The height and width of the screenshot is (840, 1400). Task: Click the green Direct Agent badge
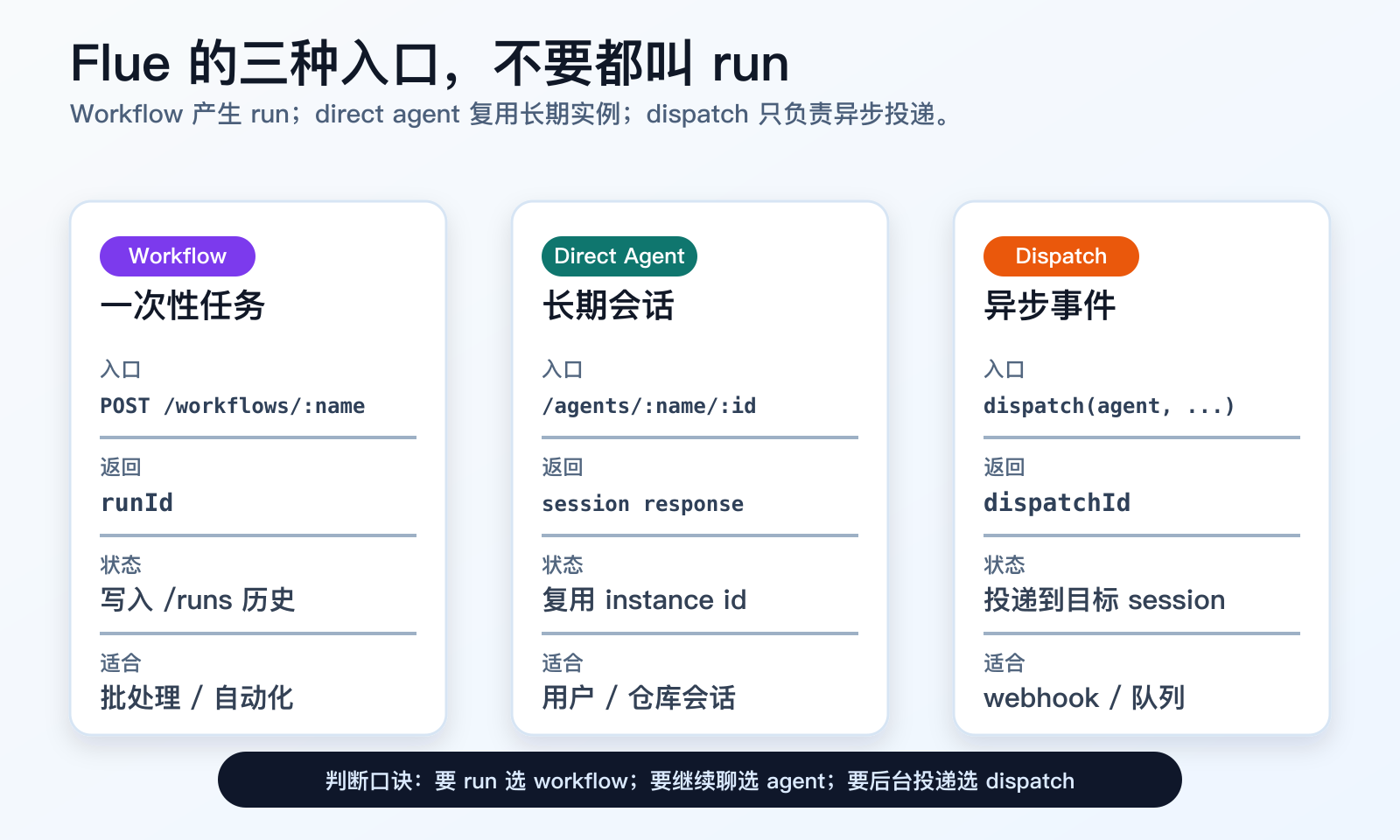tap(619, 256)
